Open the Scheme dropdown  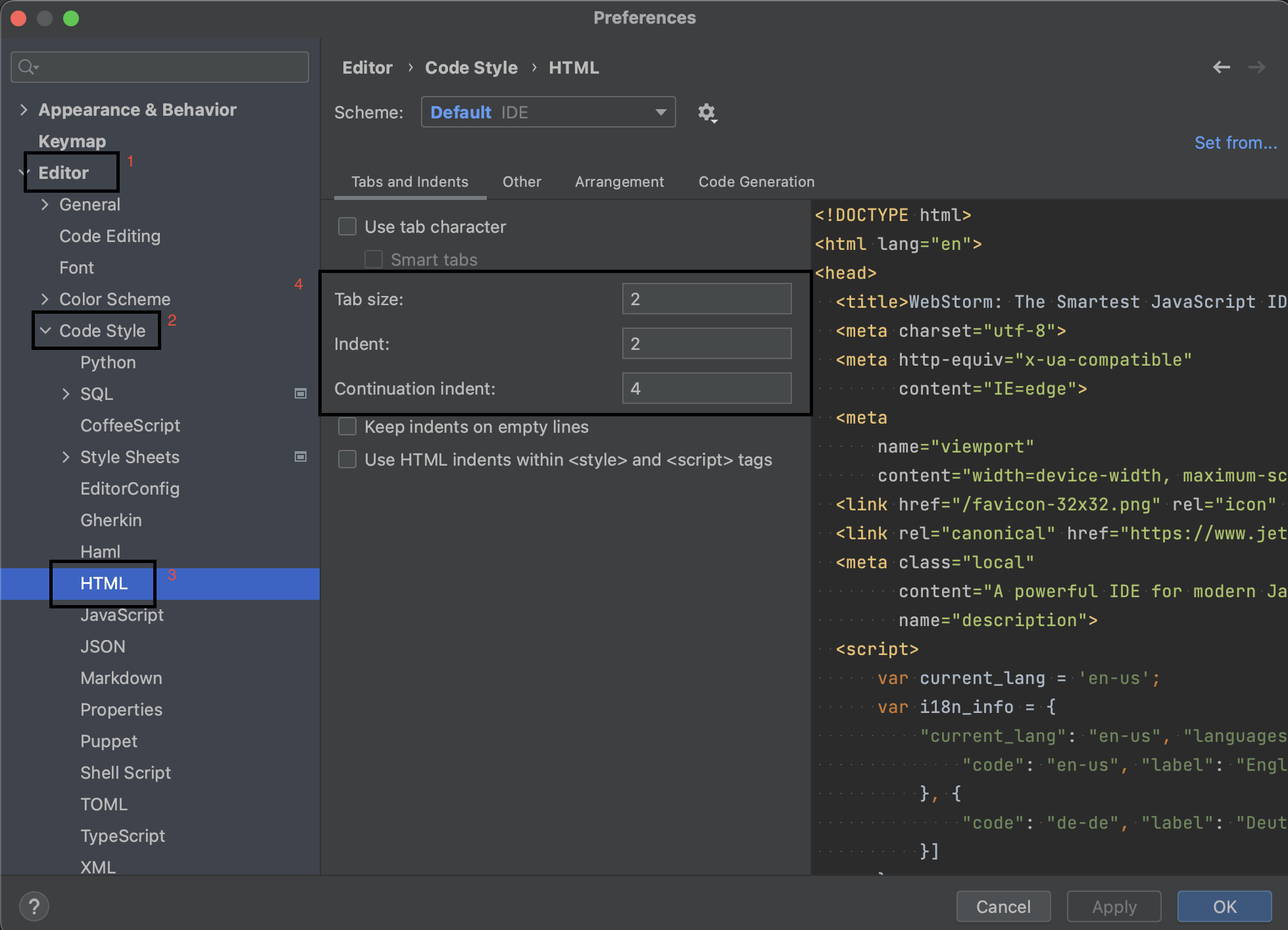tap(548, 112)
